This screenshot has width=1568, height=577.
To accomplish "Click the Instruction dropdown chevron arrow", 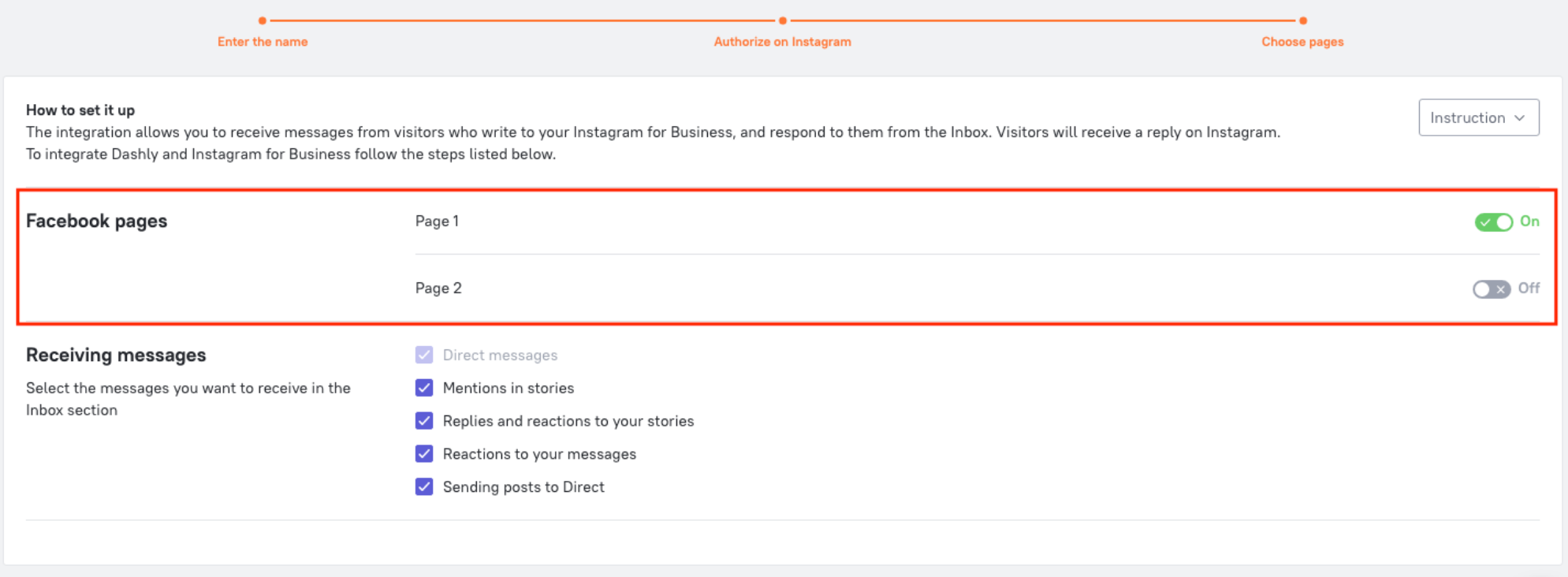I will pos(1519,118).
